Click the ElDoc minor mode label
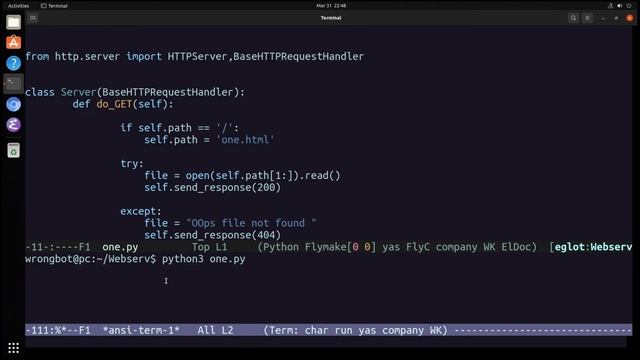This screenshot has width=640, height=360. [x=516, y=247]
